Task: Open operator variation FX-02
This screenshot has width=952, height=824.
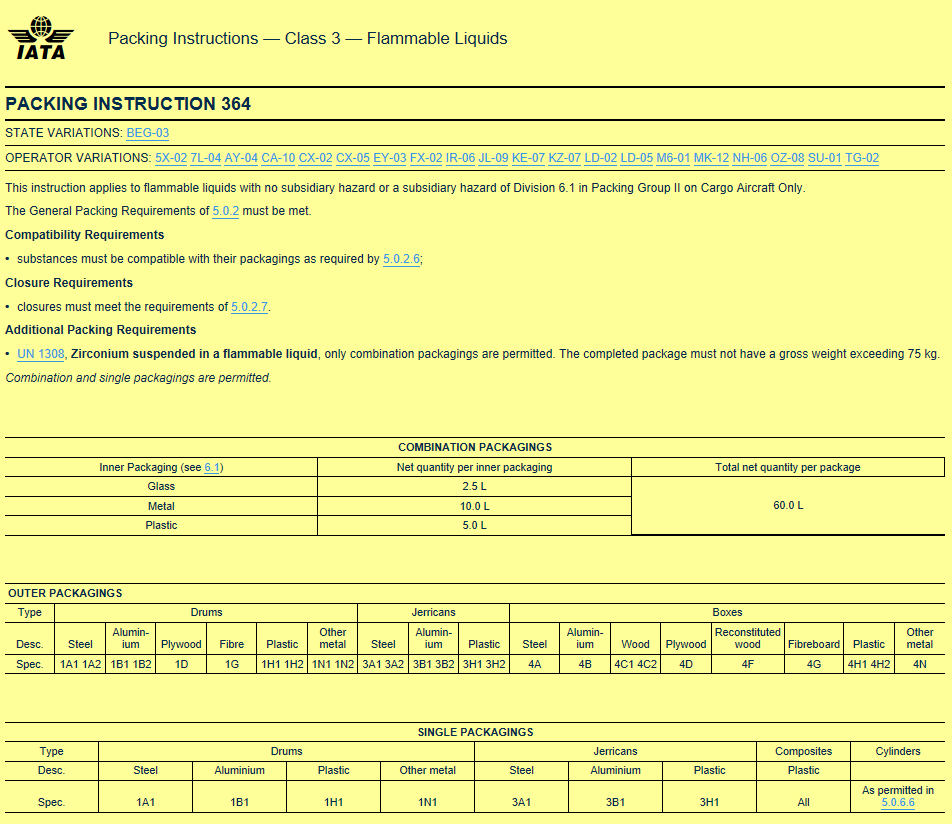Action: pos(426,158)
